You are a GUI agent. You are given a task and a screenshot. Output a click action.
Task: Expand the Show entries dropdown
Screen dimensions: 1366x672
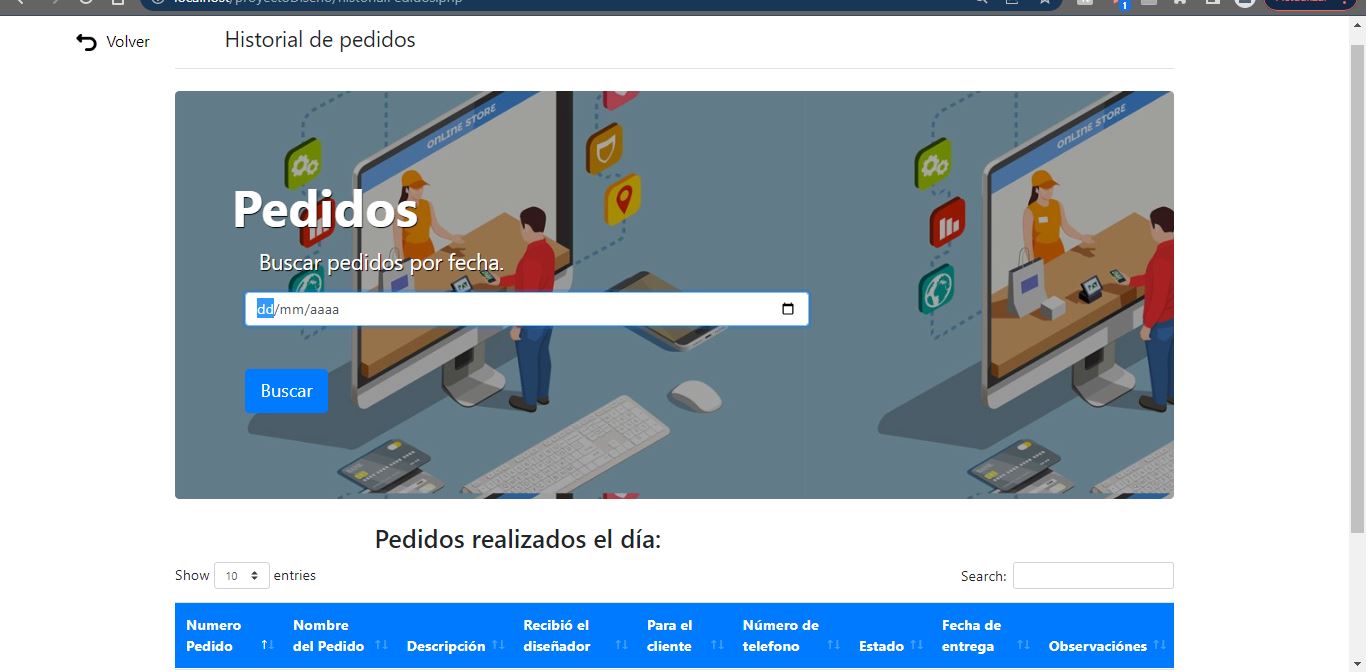click(242, 576)
